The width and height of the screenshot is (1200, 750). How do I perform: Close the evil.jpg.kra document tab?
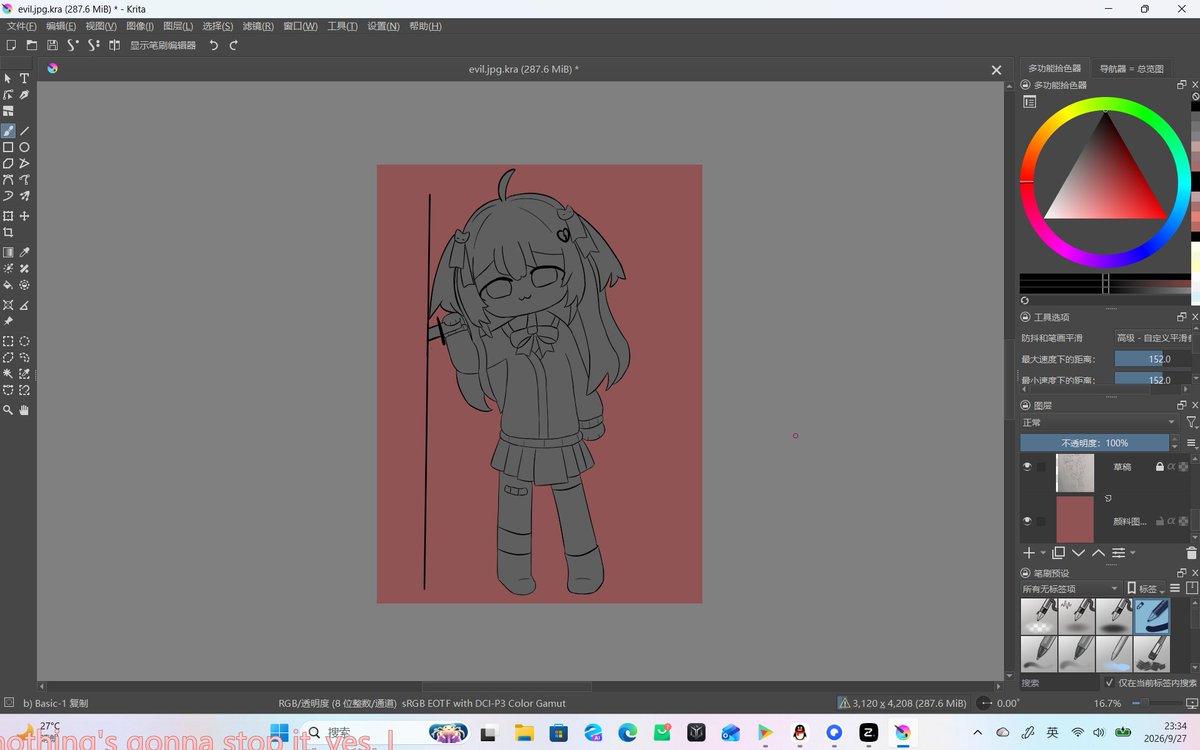[996, 70]
